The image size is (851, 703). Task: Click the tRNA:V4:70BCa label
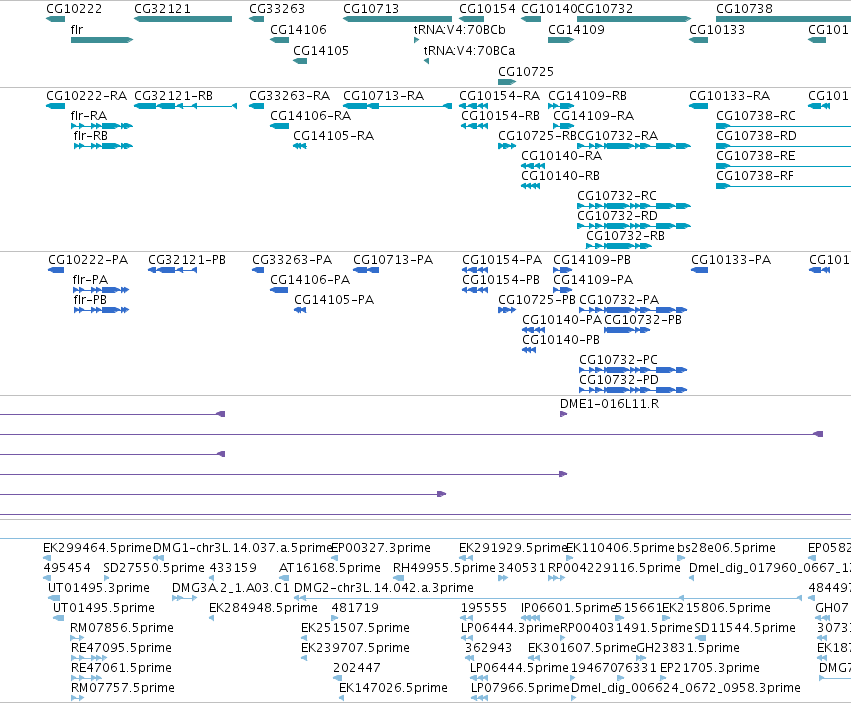pos(469,50)
